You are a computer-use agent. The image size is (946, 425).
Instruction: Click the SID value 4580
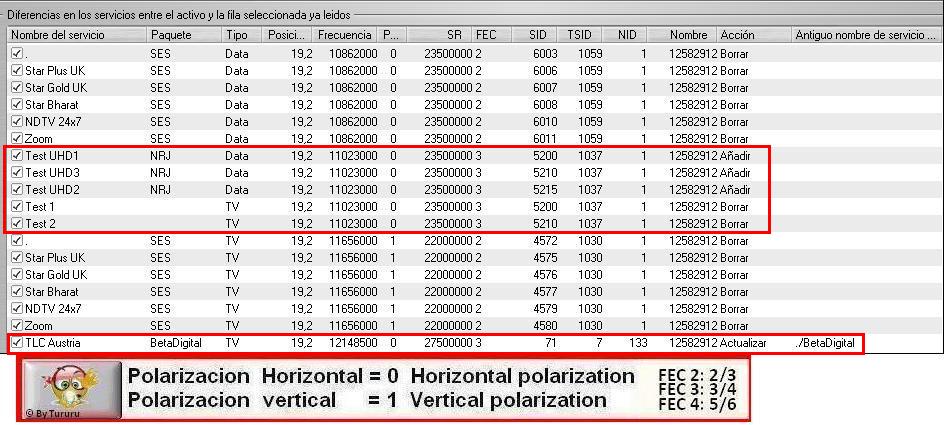pyautogui.click(x=545, y=325)
